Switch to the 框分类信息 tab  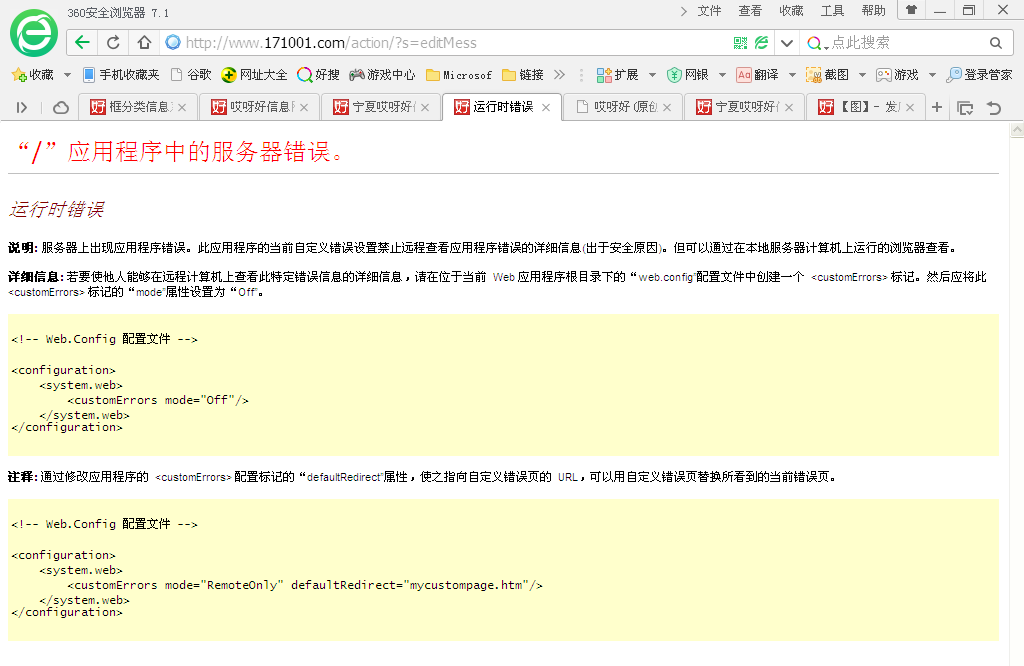[137, 108]
